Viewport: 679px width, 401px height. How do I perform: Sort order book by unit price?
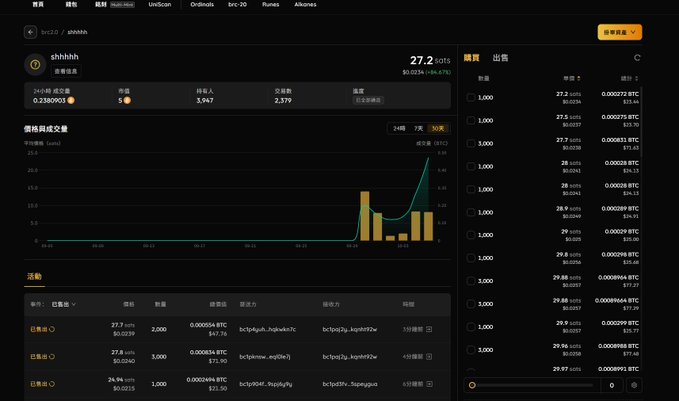coord(572,78)
